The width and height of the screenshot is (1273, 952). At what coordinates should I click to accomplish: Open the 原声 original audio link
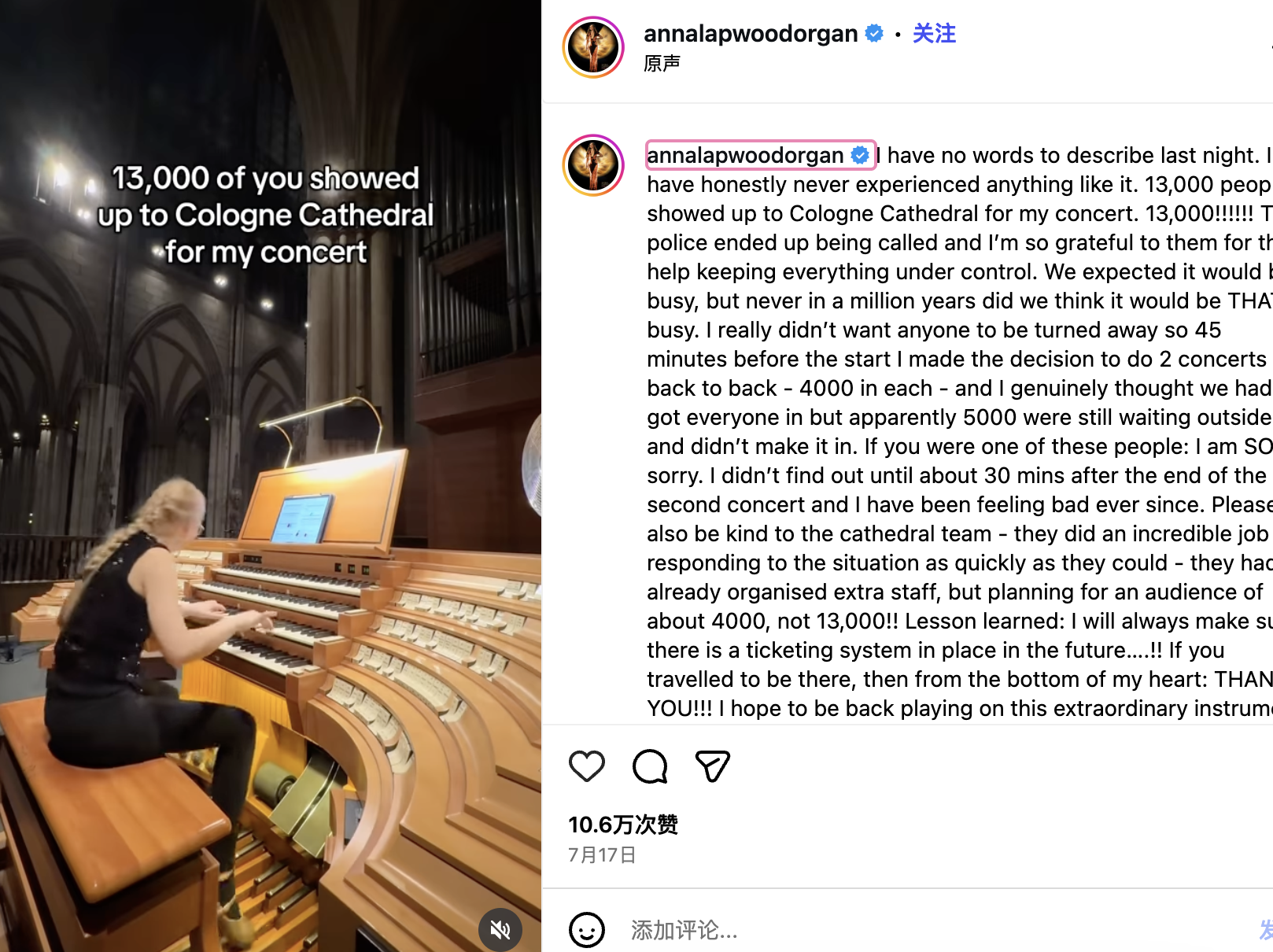tap(662, 63)
